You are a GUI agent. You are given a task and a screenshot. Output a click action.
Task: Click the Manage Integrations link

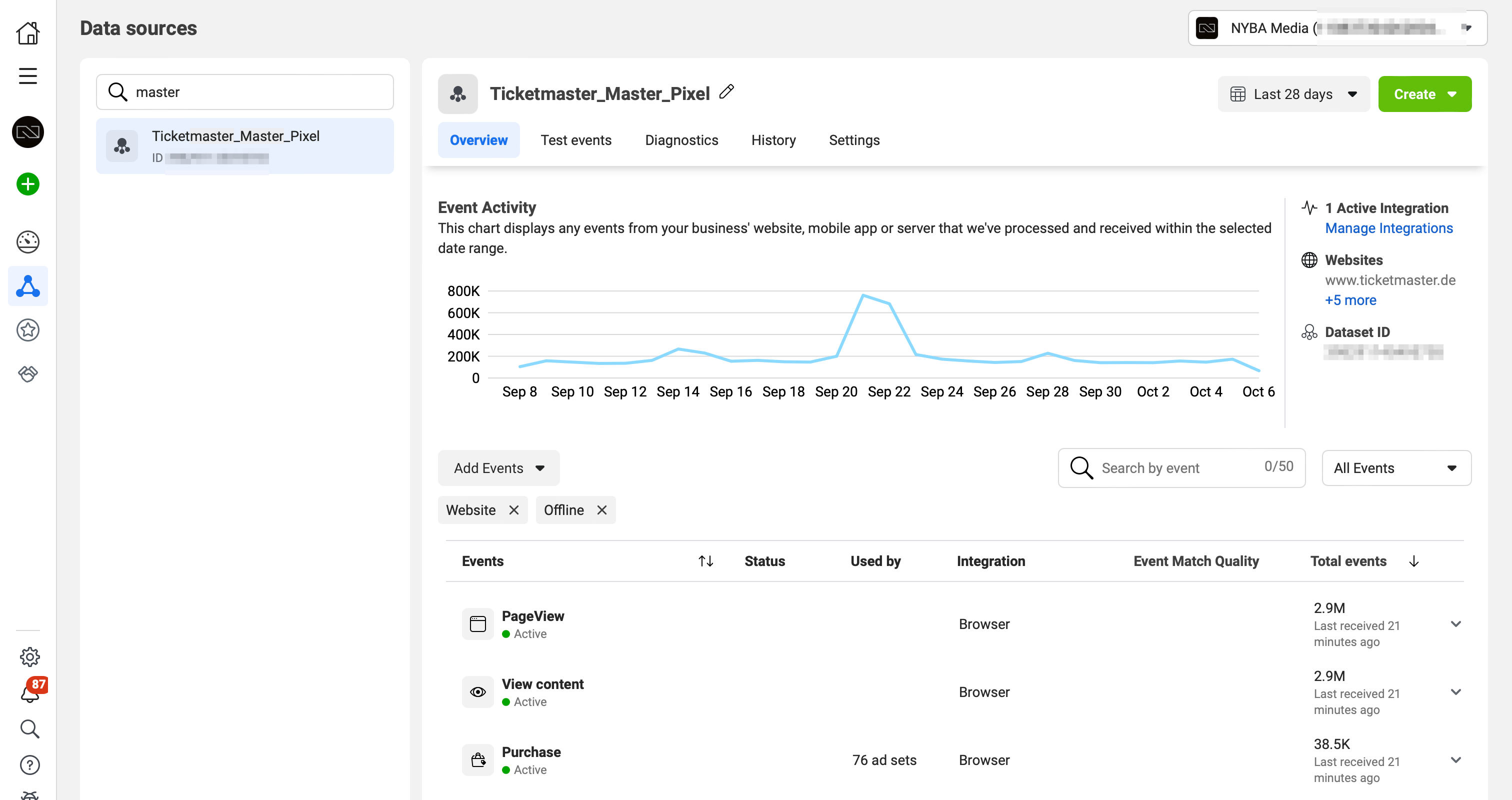click(x=1388, y=228)
